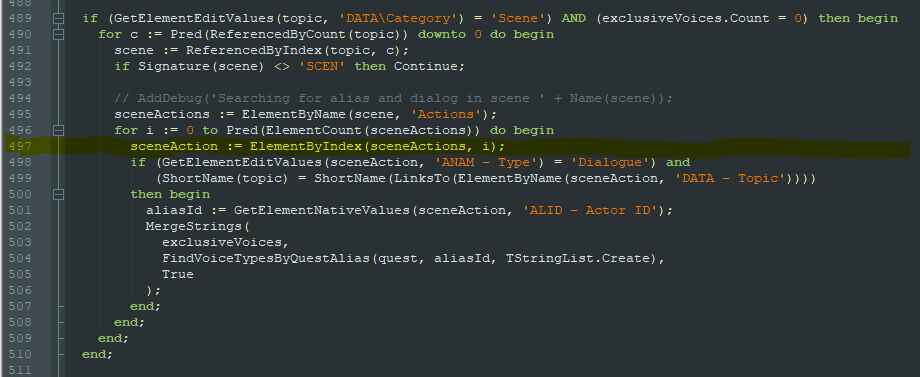Click 'GetElementNativeValues' on line 501

tap(322, 210)
